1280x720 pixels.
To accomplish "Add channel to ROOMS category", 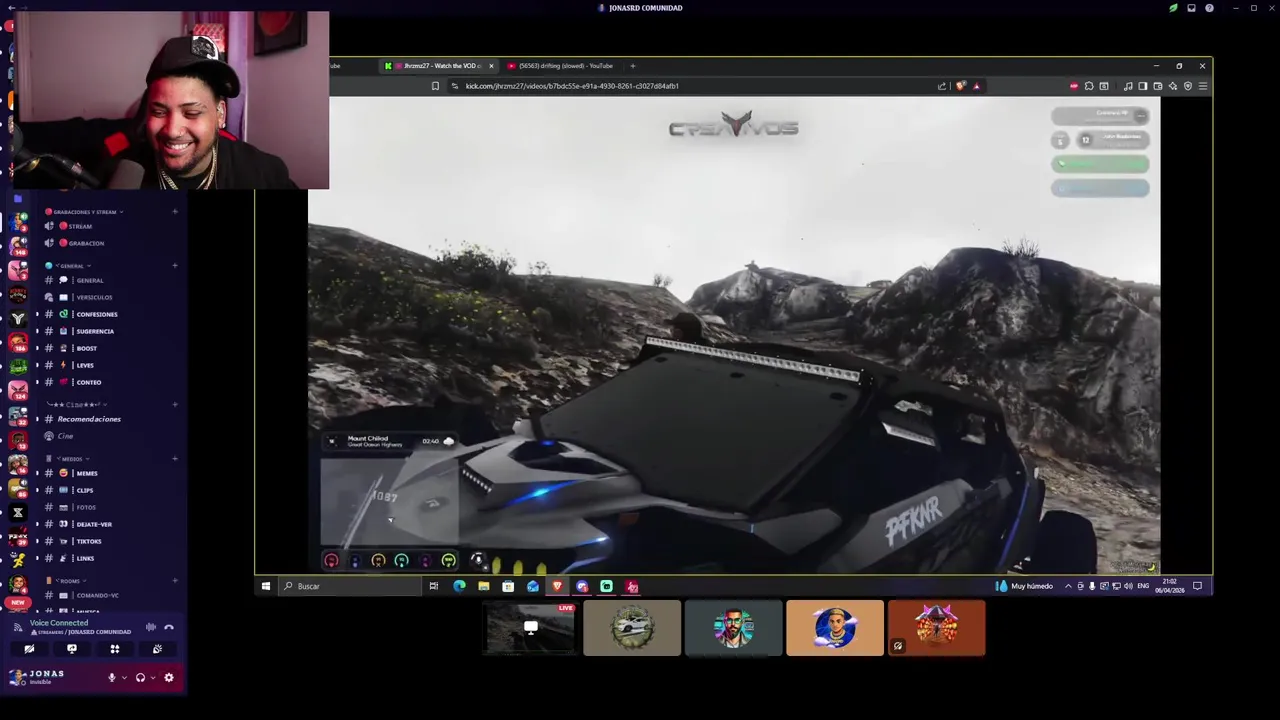I will 175,581.
